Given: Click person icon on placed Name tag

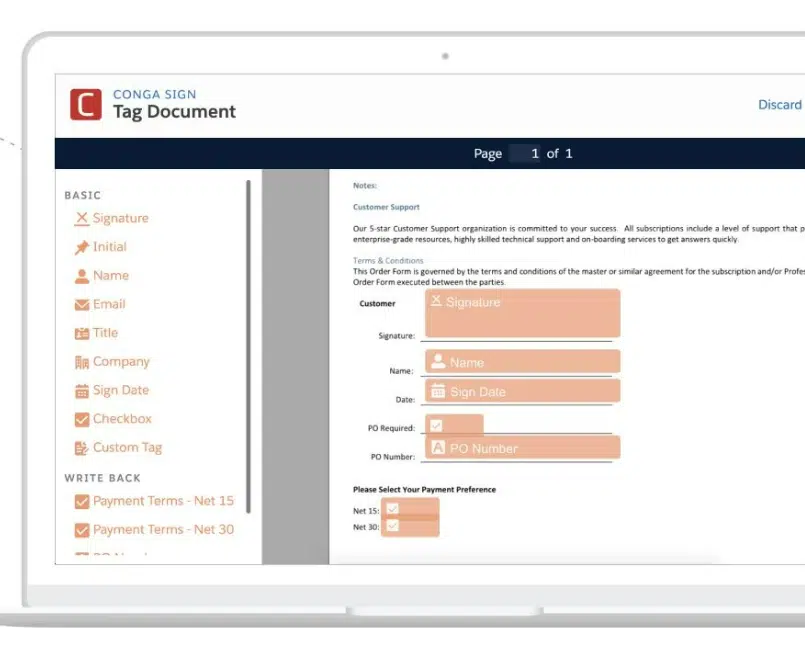Looking at the screenshot, I should click(438, 361).
